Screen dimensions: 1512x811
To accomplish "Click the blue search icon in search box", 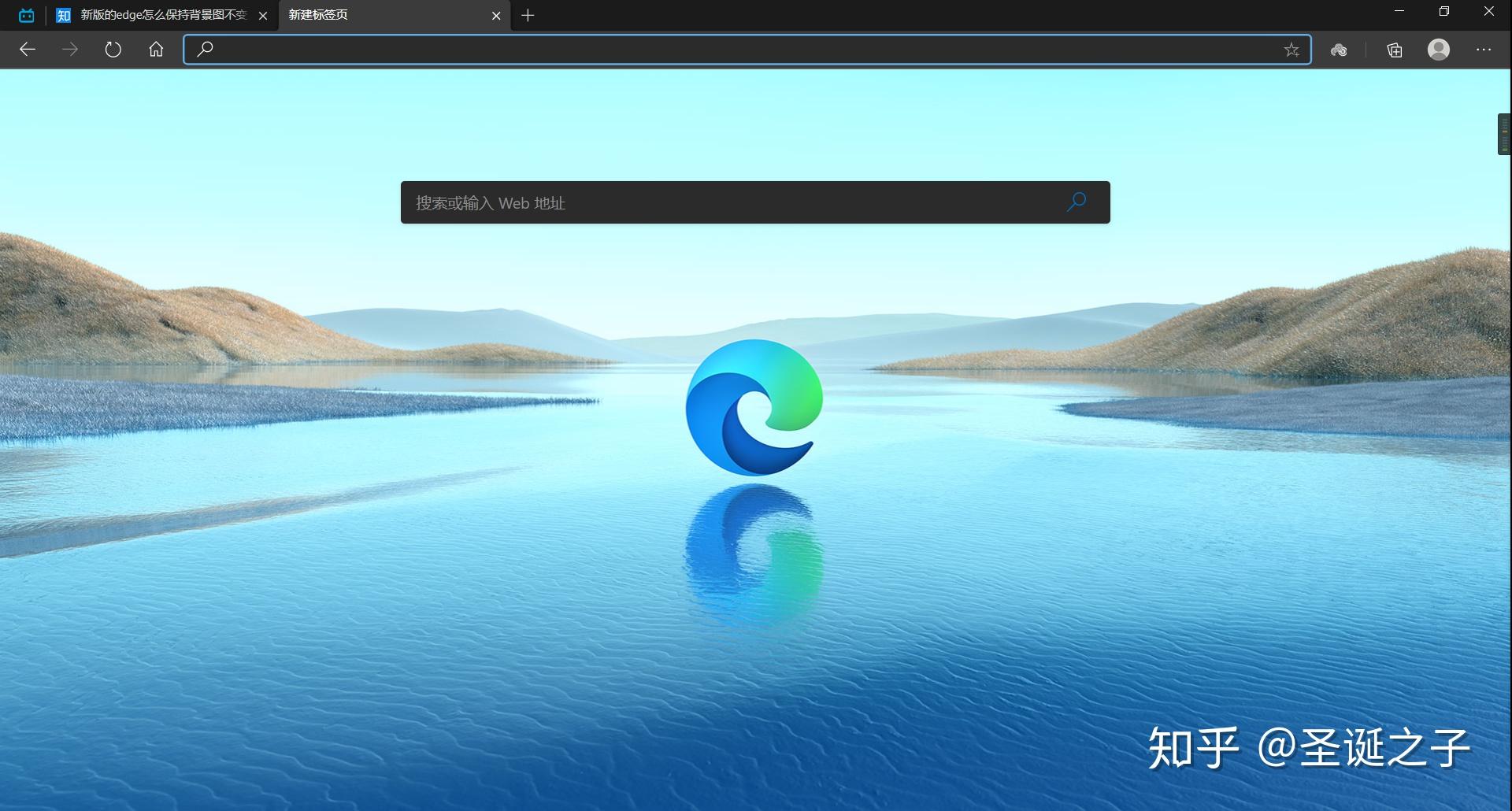I will coord(1077,202).
